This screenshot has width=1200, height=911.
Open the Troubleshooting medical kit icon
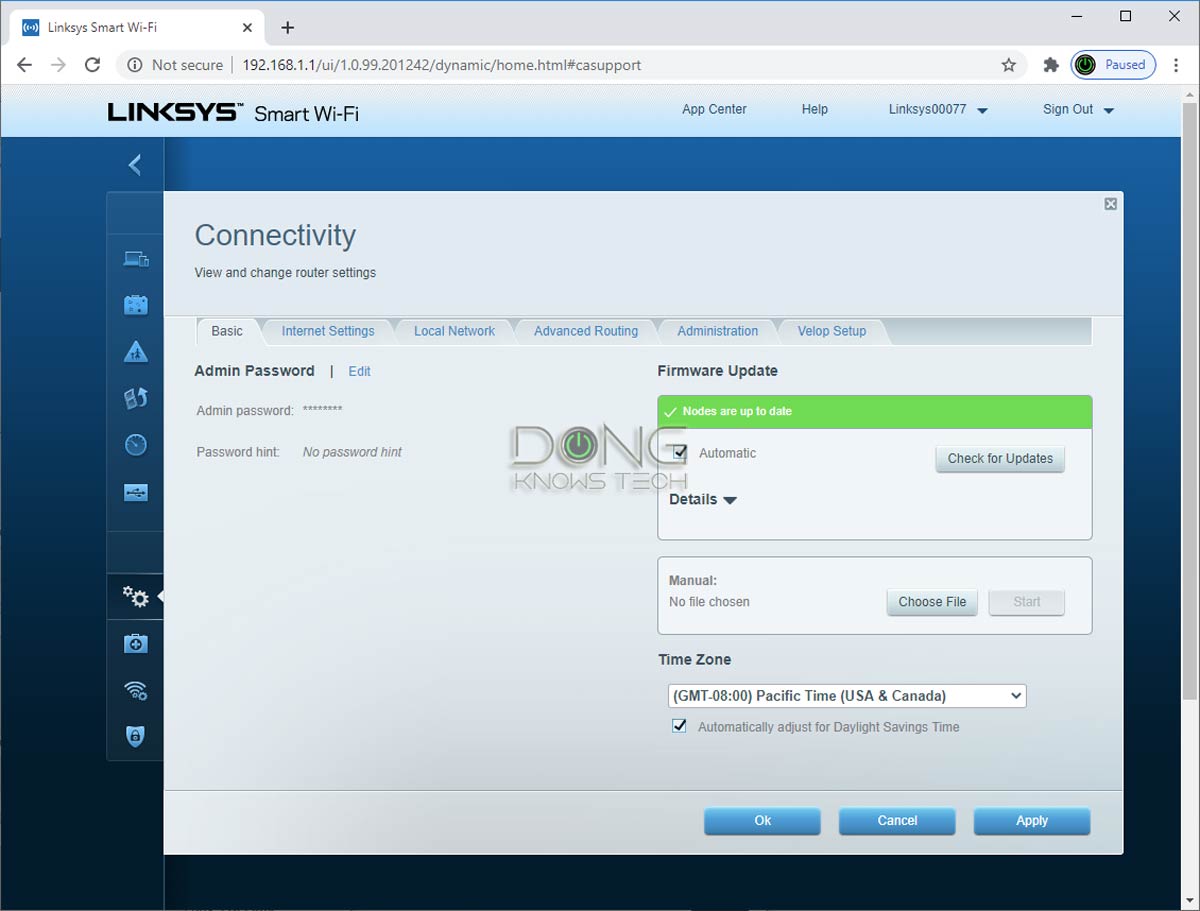coord(135,644)
